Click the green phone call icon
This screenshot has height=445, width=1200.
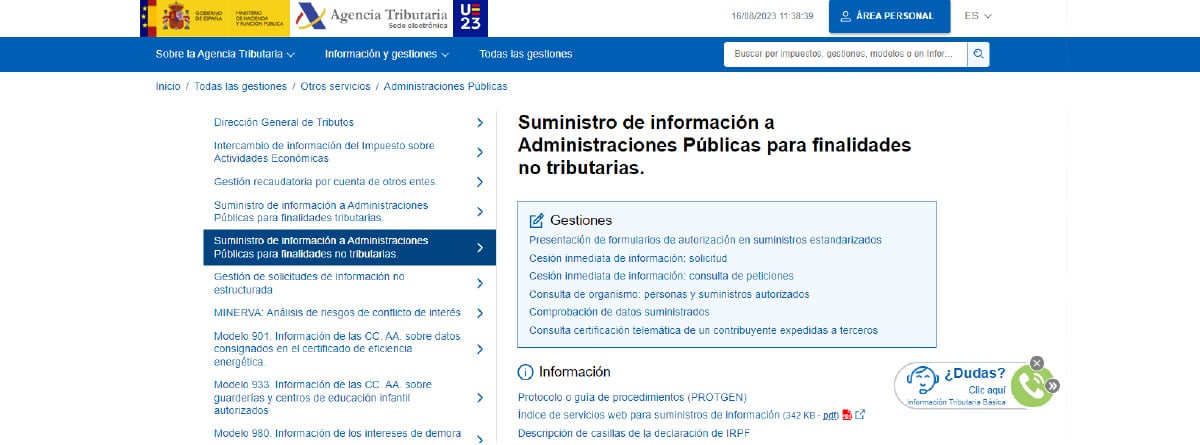(1031, 387)
